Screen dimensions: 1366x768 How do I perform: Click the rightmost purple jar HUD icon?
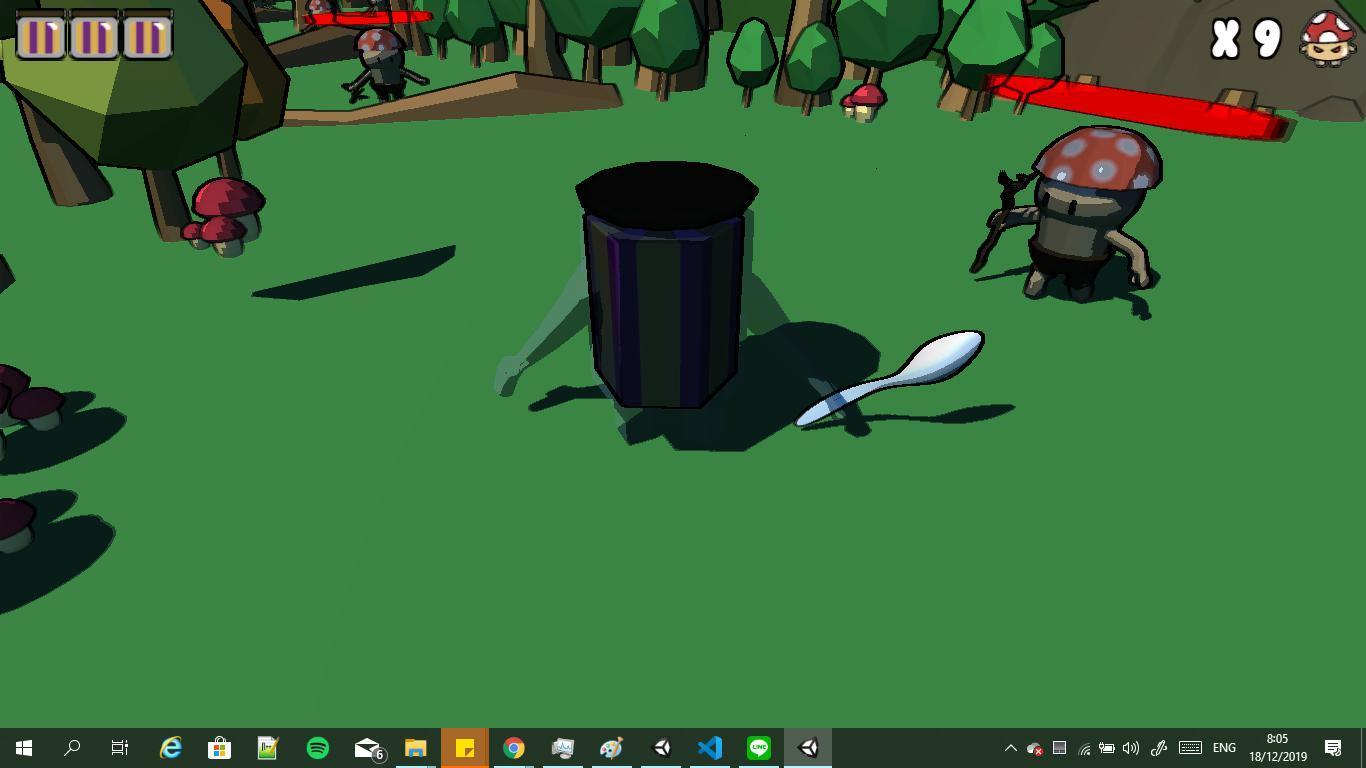(147, 37)
